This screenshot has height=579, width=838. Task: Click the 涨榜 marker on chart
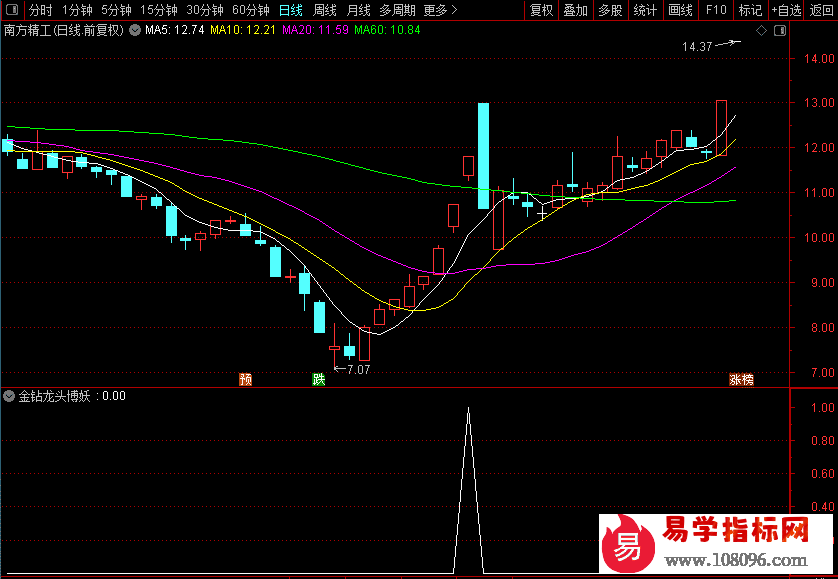coord(742,380)
